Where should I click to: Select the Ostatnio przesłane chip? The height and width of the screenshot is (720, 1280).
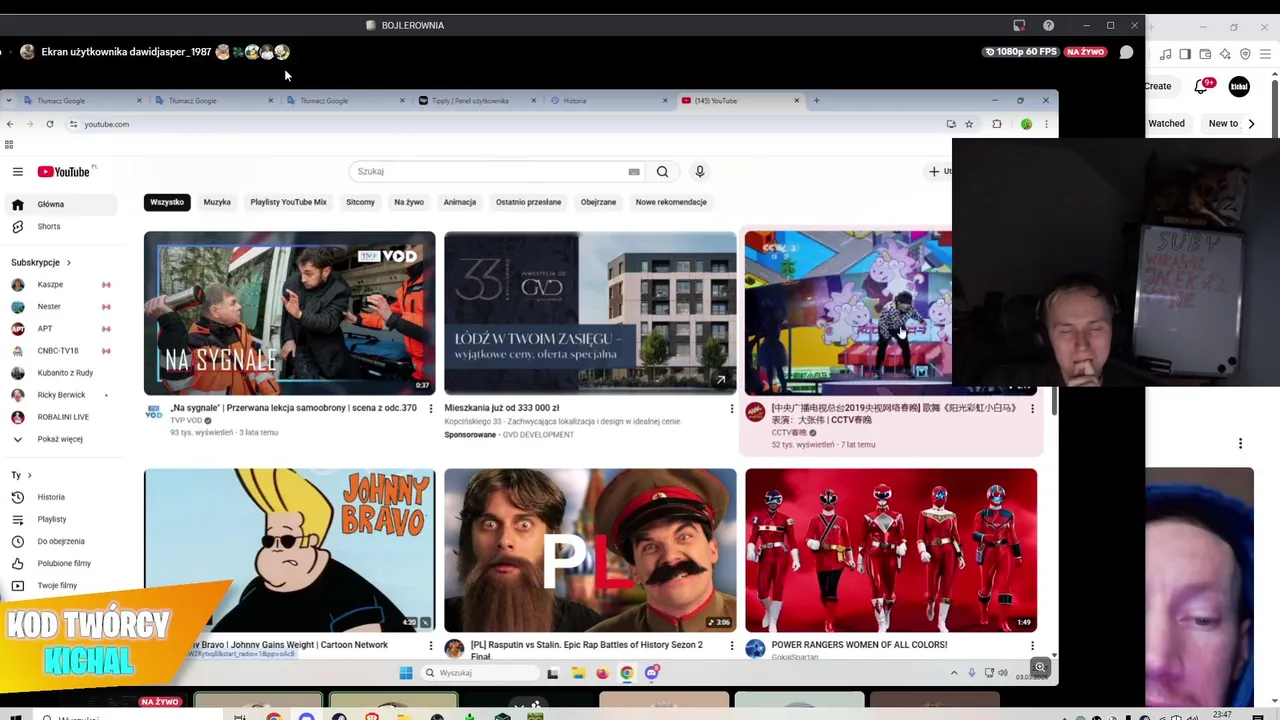528,202
